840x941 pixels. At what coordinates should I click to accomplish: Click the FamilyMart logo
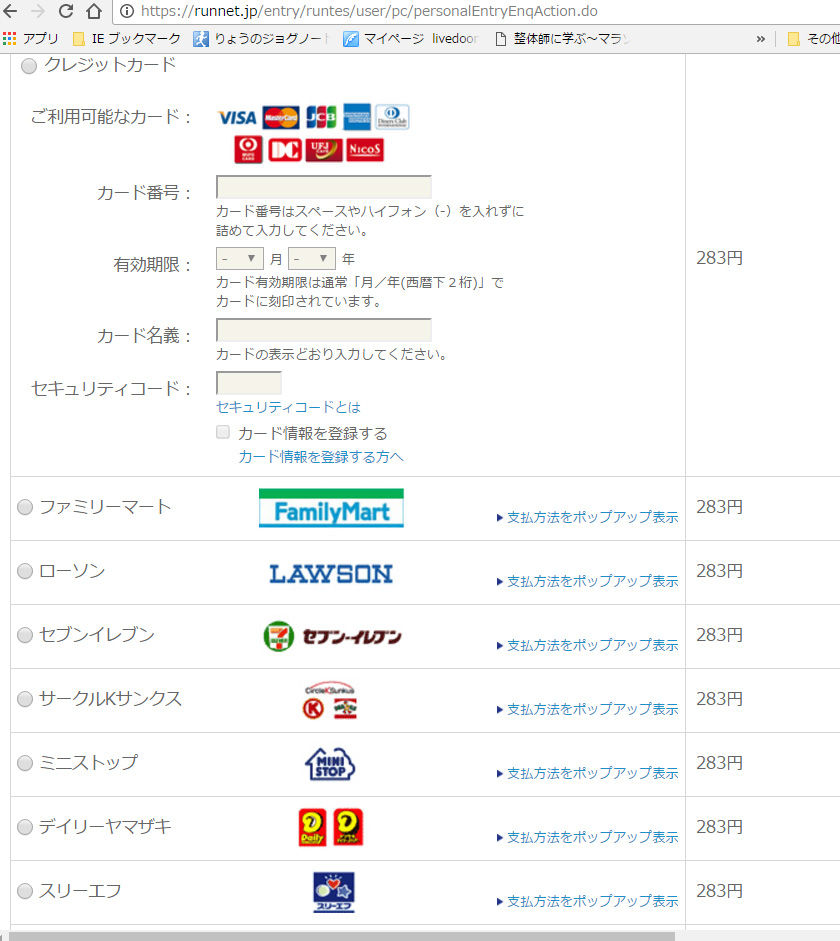(x=331, y=508)
